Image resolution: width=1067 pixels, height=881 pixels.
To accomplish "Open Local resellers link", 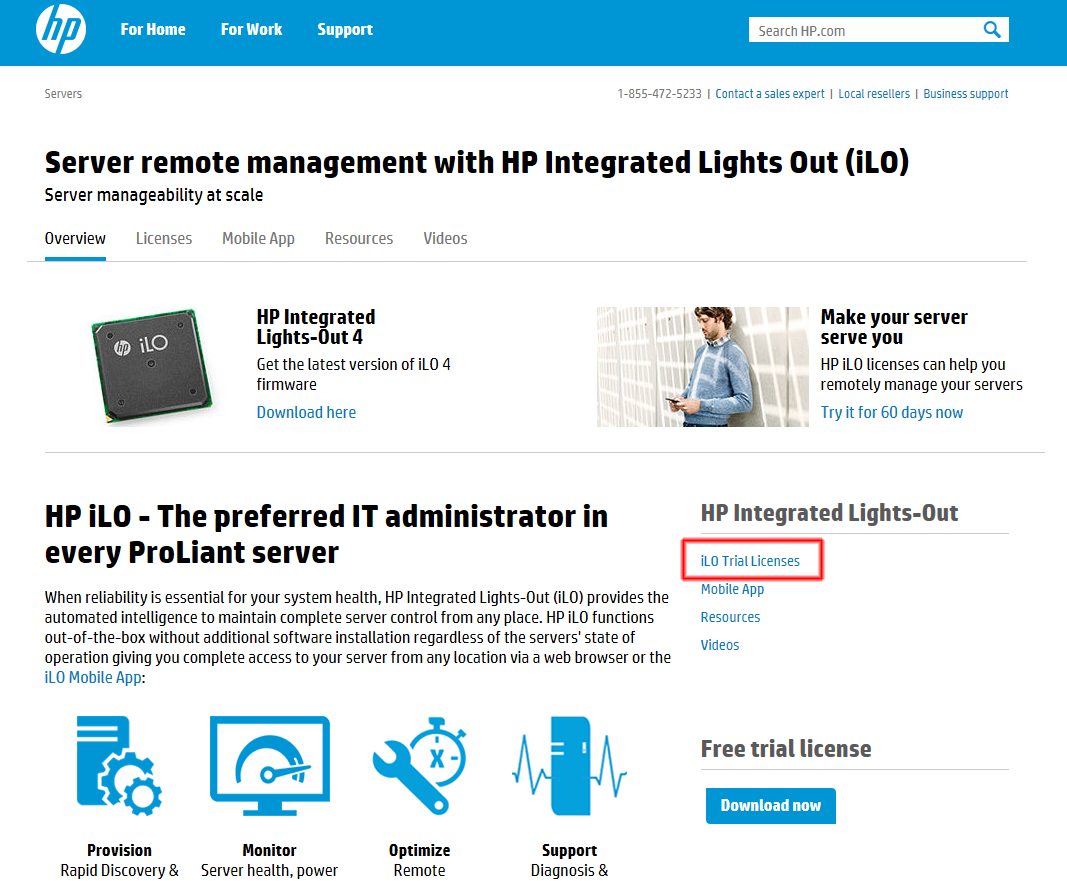I will (x=874, y=94).
